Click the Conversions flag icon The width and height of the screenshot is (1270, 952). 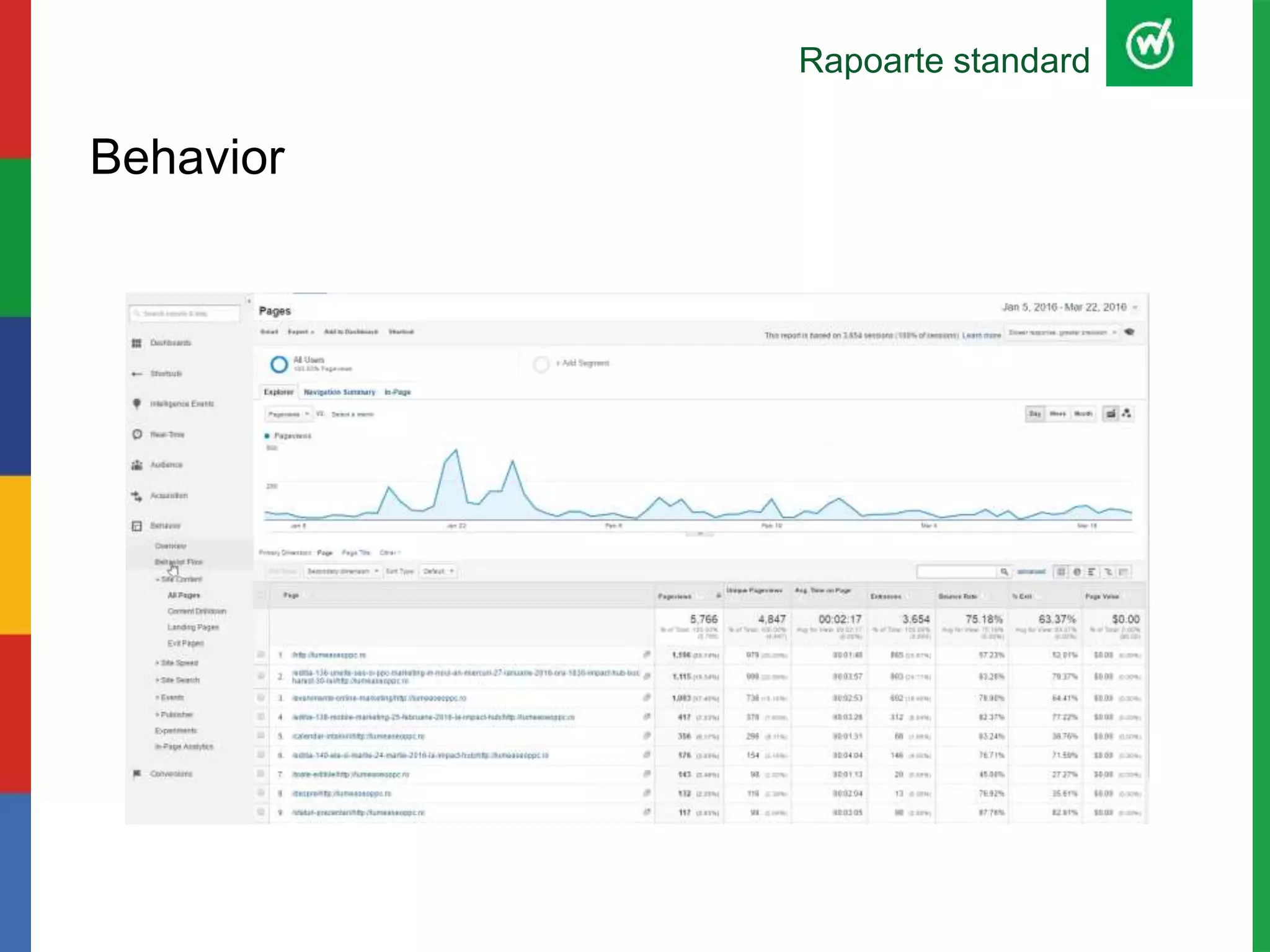click(x=136, y=773)
